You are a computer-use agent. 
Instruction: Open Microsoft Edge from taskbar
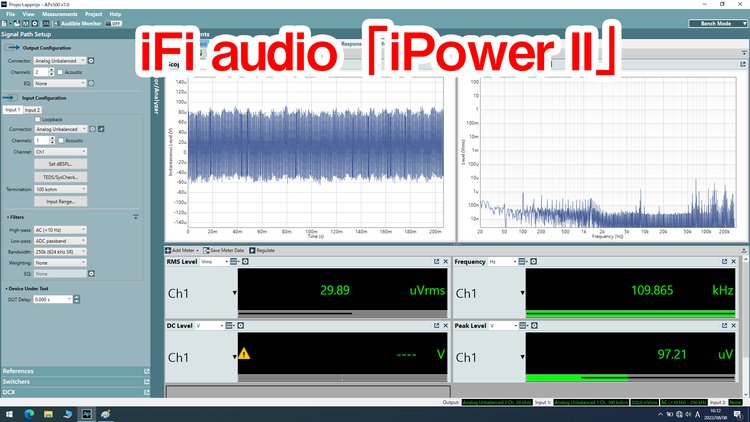click(29, 414)
